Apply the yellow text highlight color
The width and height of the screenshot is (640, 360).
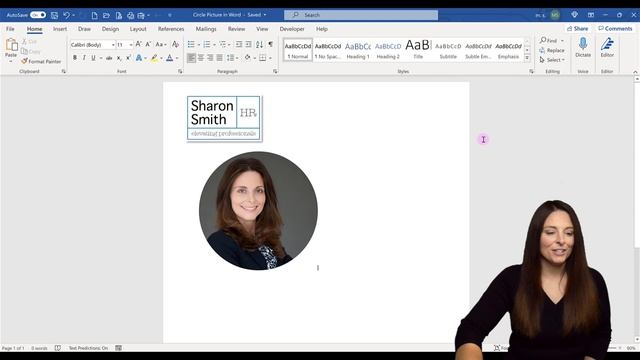point(154,58)
